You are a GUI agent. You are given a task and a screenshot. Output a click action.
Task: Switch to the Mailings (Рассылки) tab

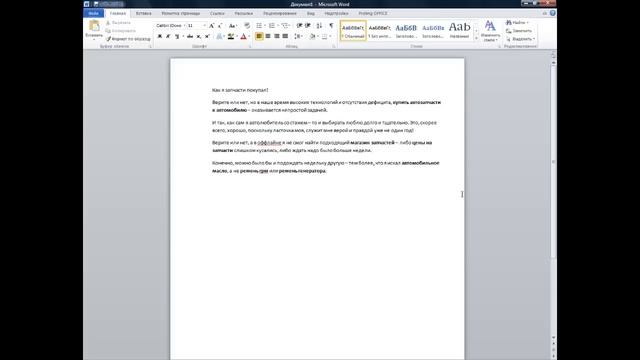[x=244, y=13]
